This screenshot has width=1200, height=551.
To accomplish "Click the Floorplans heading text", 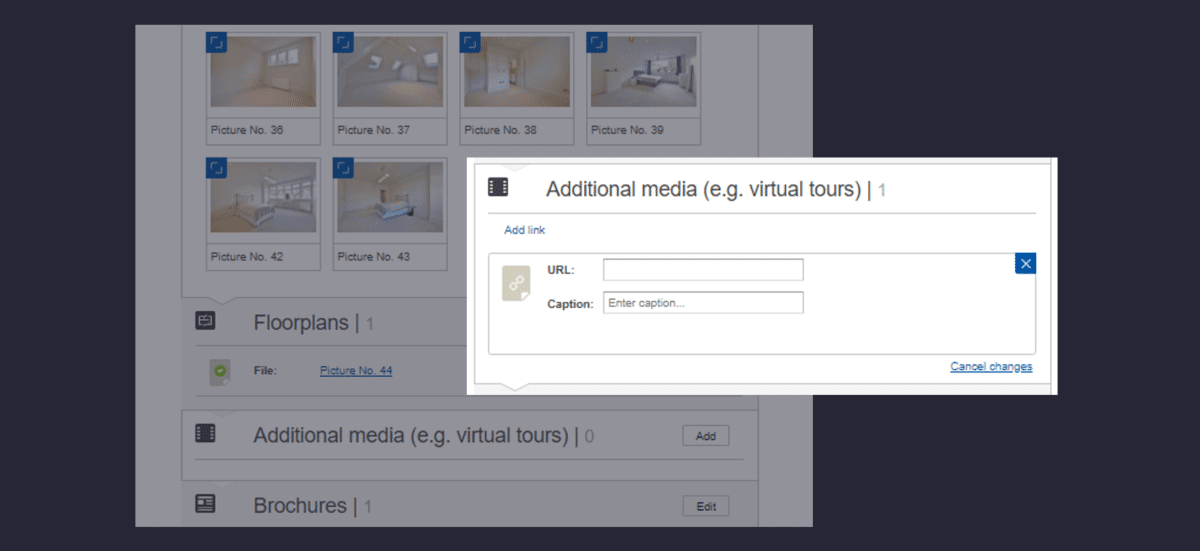I will click(x=301, y=323).
